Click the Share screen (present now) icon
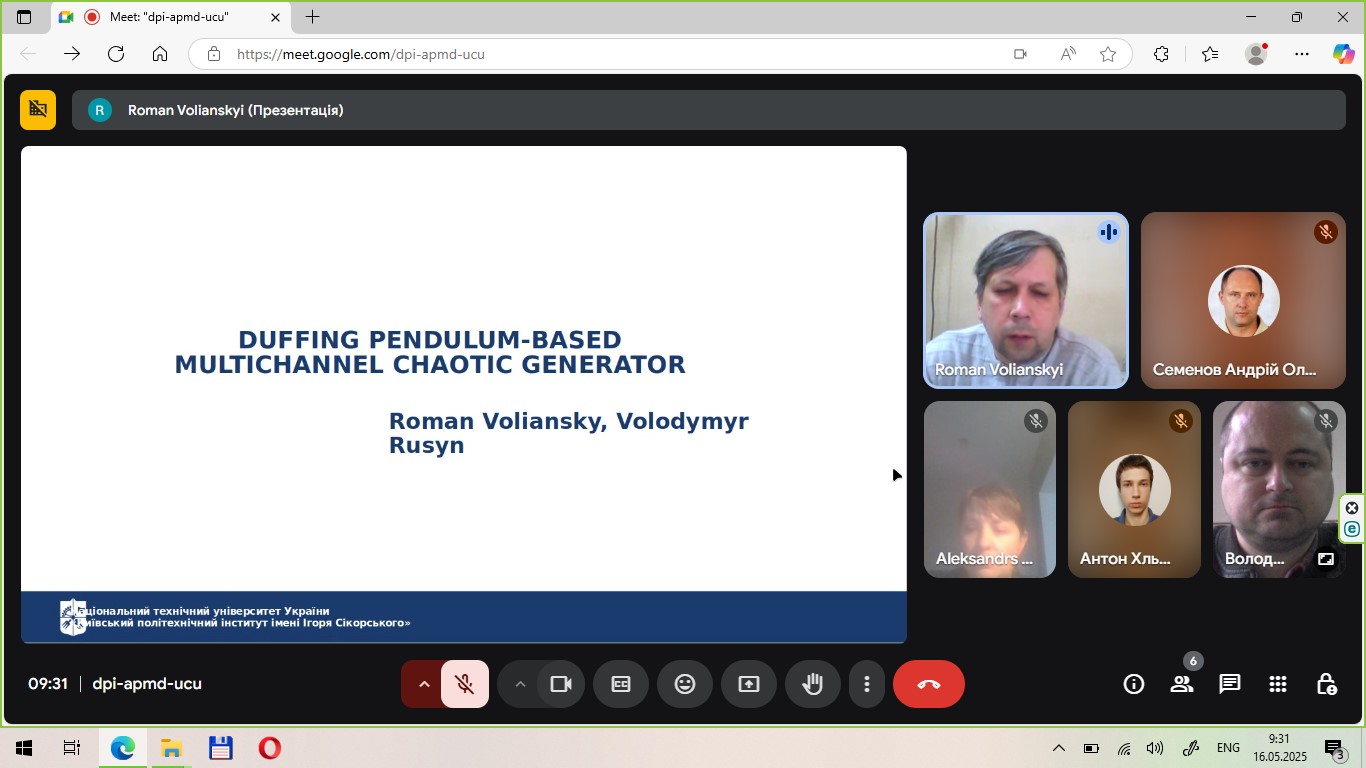 click(x=749, y=684)
